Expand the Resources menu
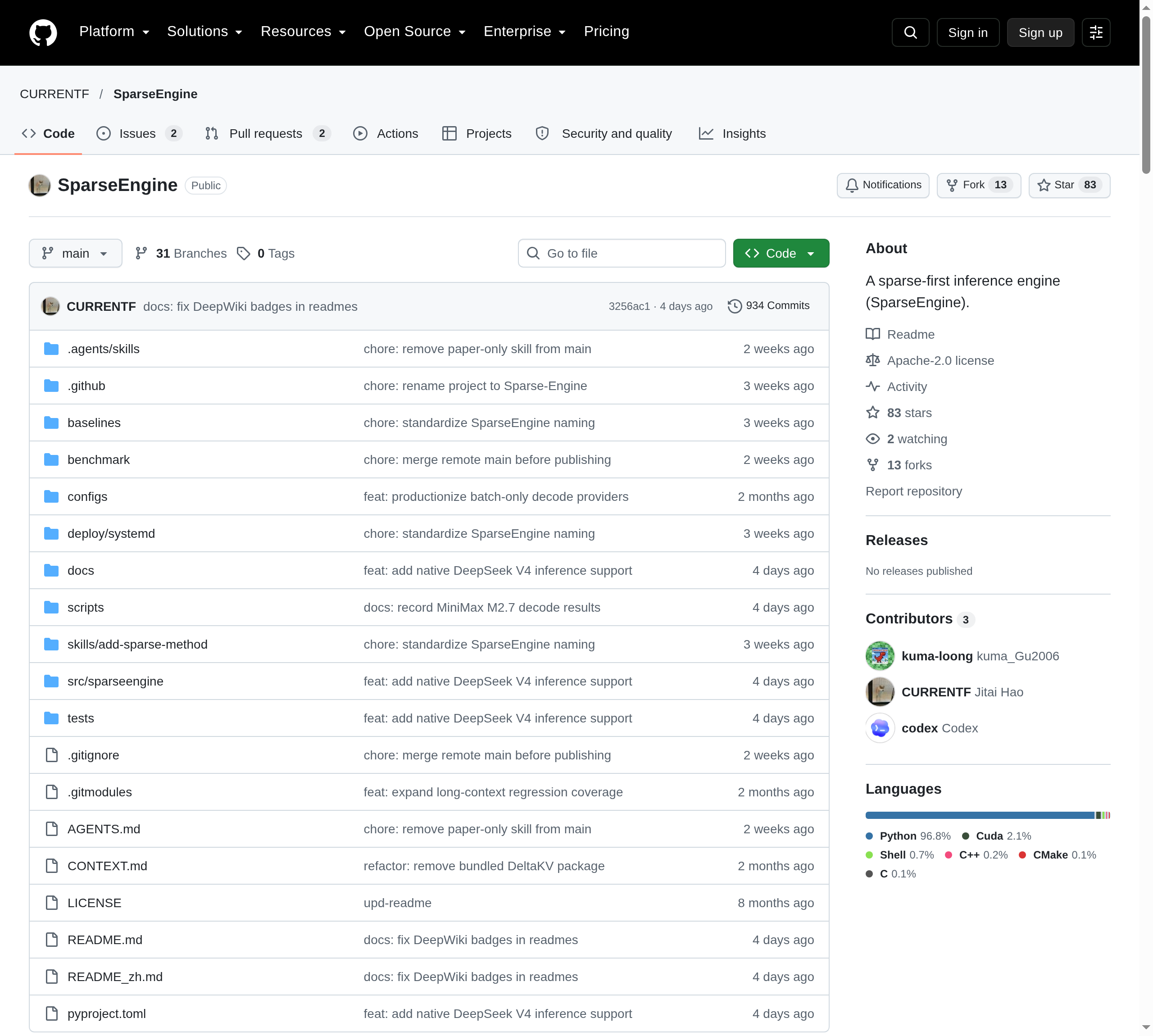 (303, 32)
